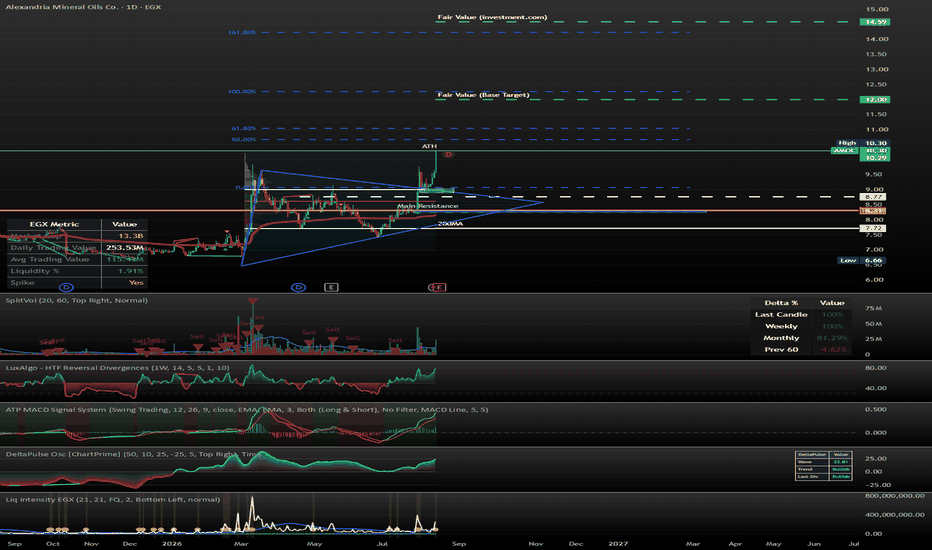The width and height of the screenshot is (932, 550).
Task: Click the 15.00 price axis label
Action: [x=877, y=9]
